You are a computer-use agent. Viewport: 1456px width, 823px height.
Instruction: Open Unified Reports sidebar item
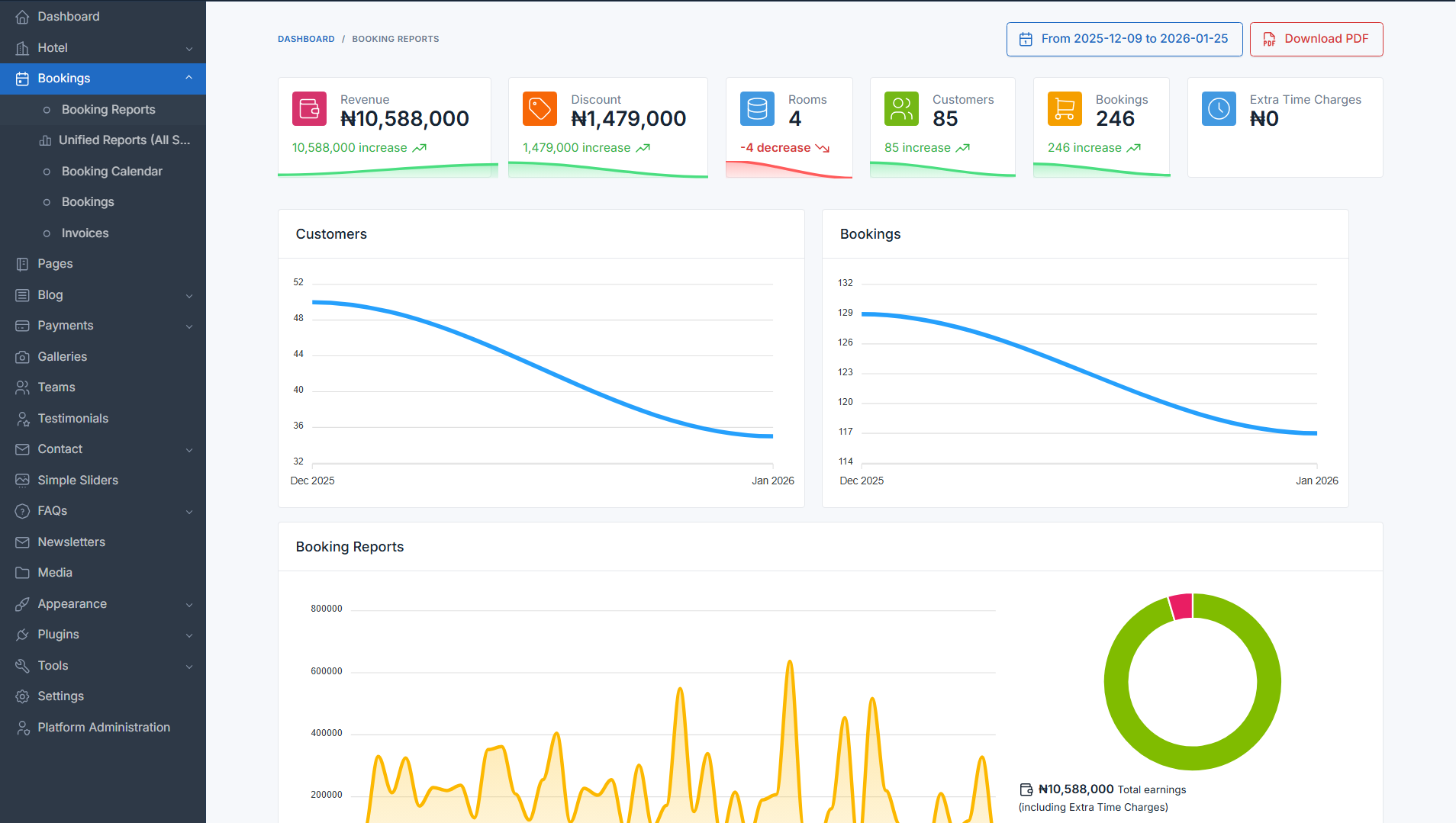point(124,140)
